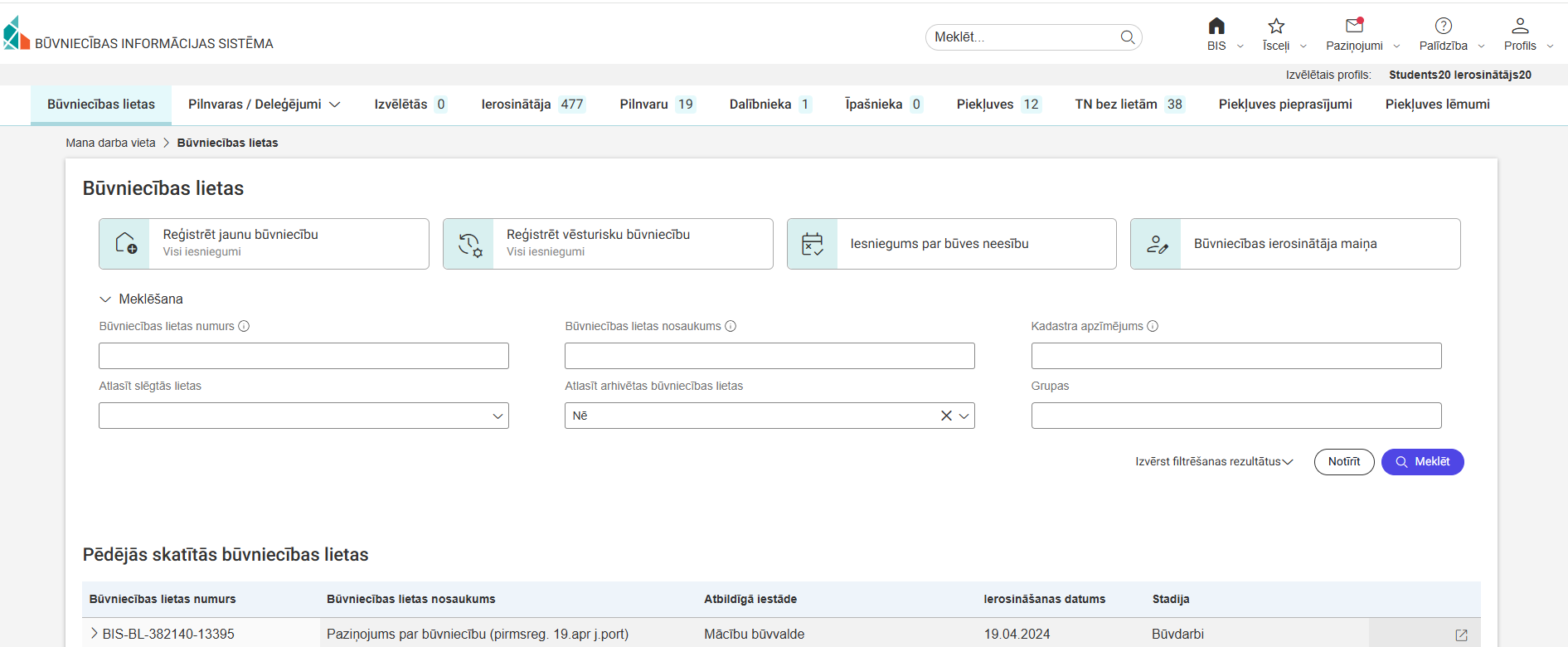Open the Īsceļi star shortcuts icon

(1276, 27)
